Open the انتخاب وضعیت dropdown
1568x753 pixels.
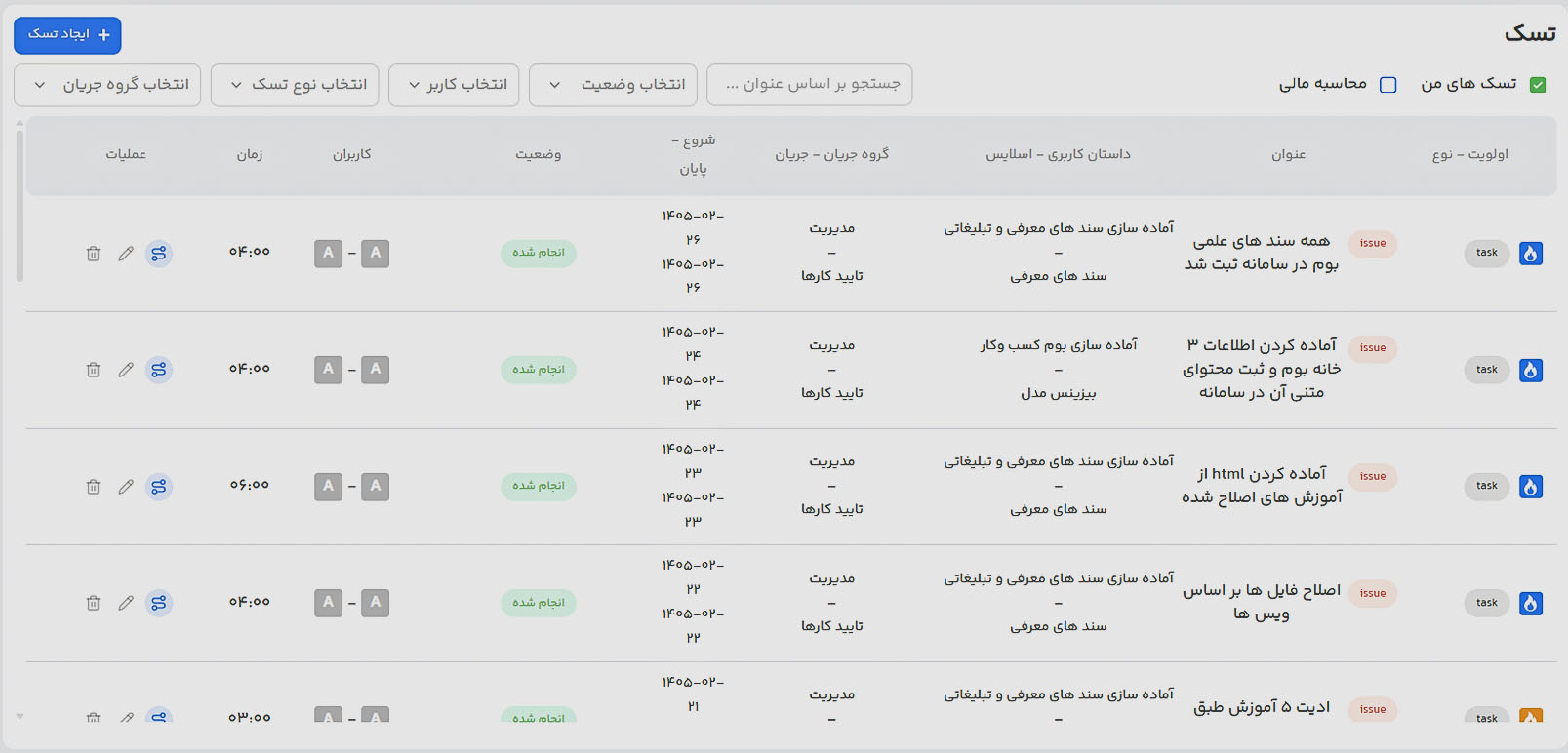coord(613,85)
